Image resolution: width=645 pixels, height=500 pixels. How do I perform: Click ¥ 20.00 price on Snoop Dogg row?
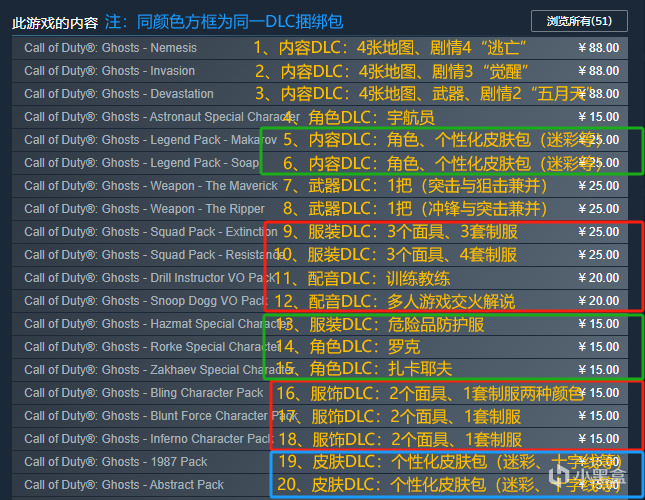pos(599,301)
